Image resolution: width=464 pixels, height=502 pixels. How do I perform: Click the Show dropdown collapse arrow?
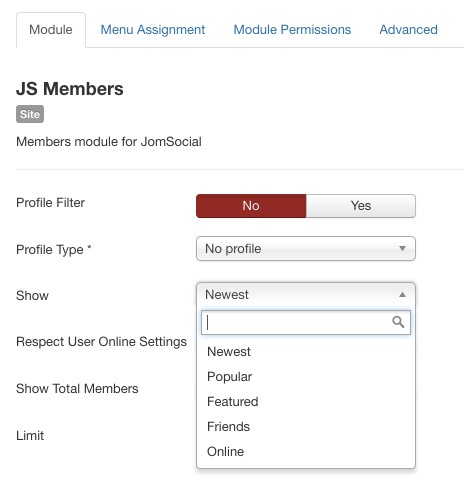(402, 295)
